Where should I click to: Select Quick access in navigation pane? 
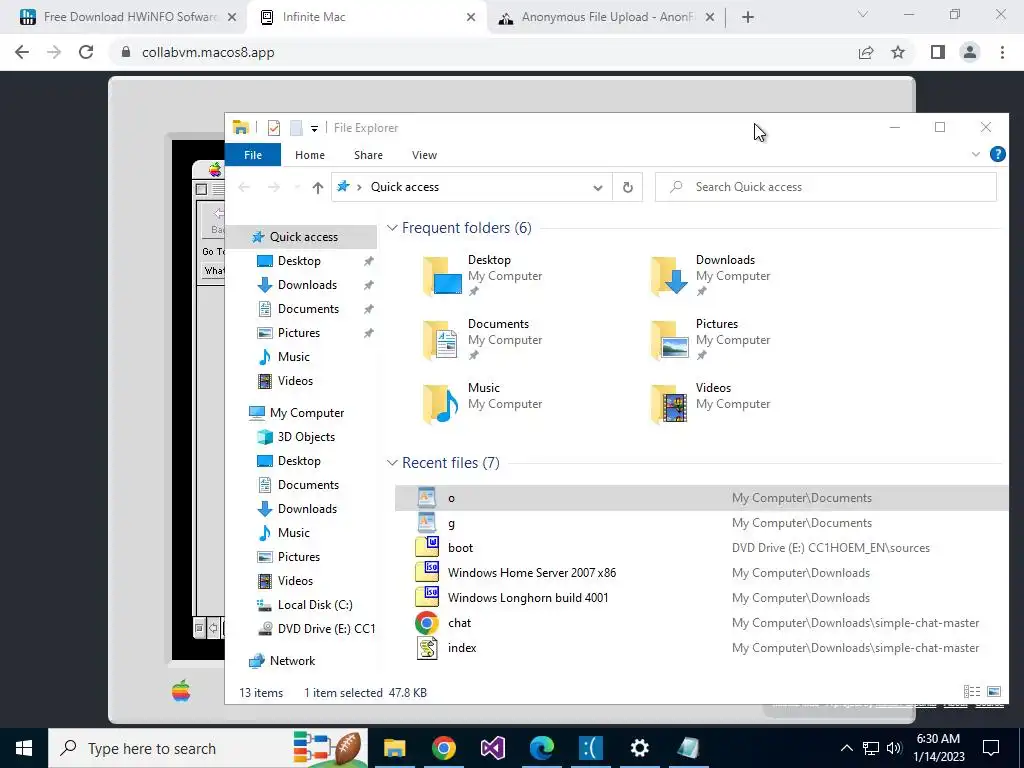coord(304,237)
